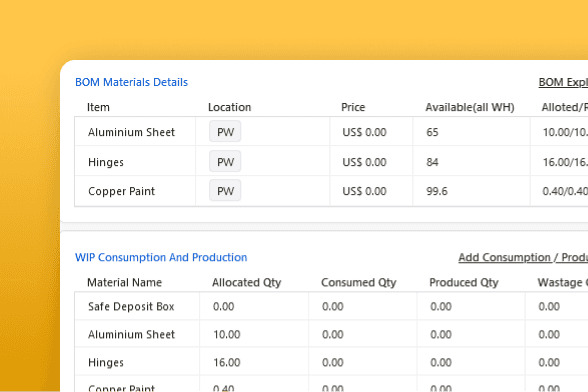Image resolution: width=588 pixels, height=392 pixels.
Task: Click the Produced Qty column header
Action: pyautogui.click(x=464, y=282)
